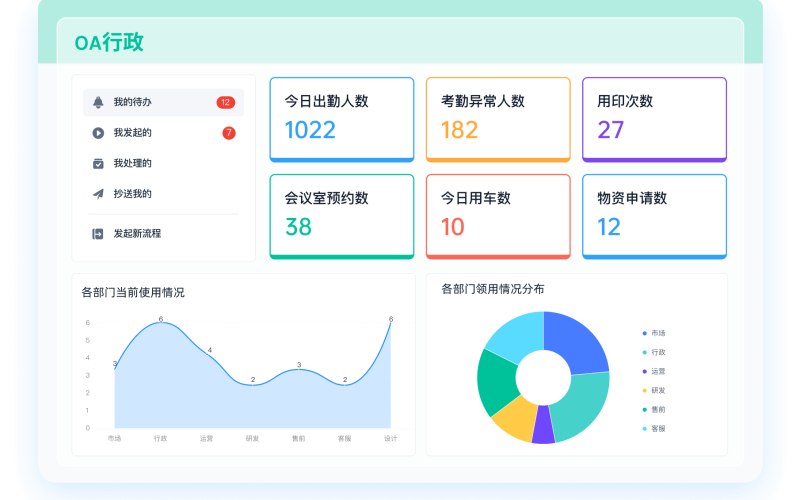Click the arrow-box icon beside 发起新流程
800x500 pixels.
(97, 234)
